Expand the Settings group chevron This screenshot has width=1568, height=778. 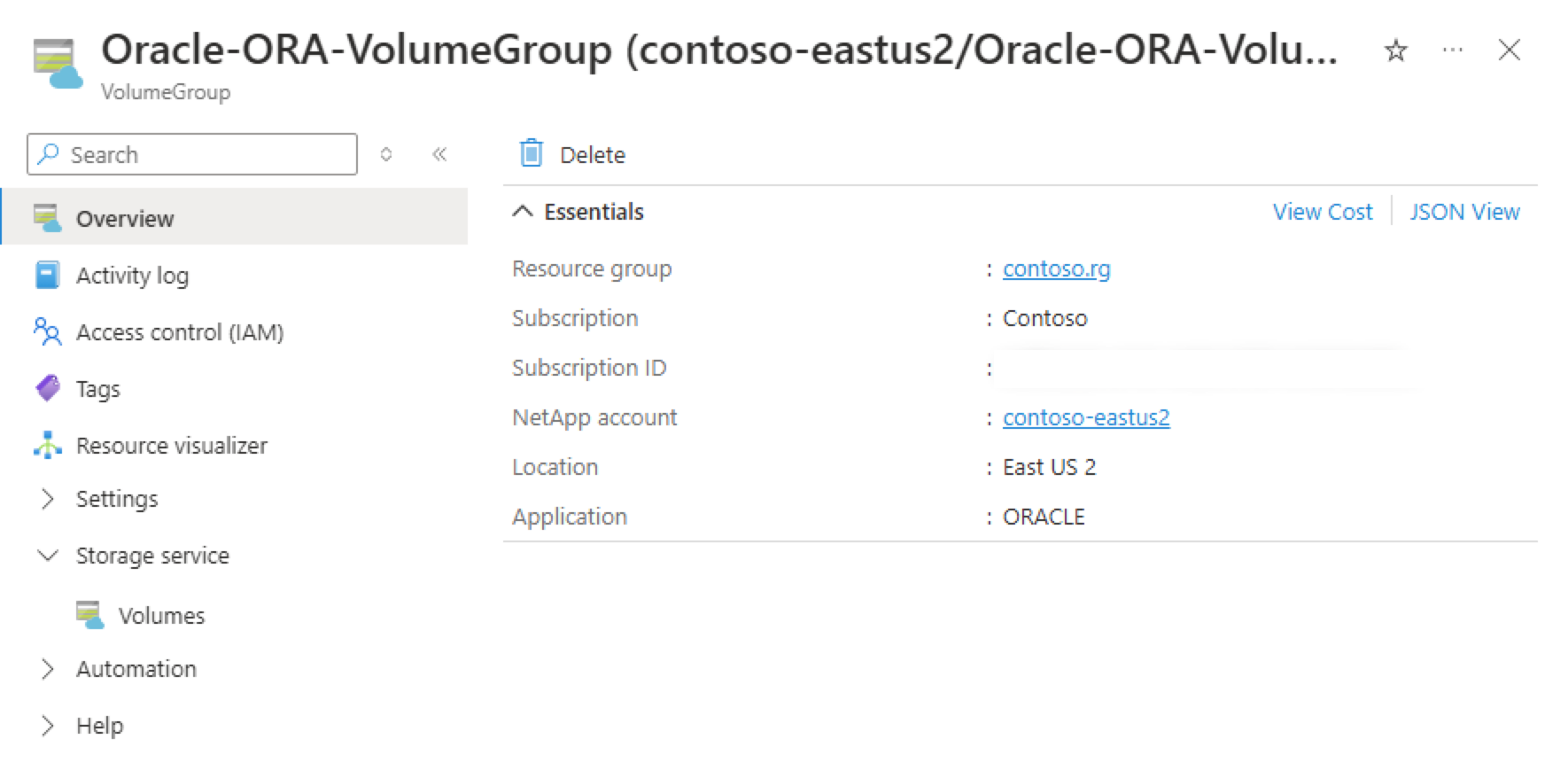pos(48,499)
